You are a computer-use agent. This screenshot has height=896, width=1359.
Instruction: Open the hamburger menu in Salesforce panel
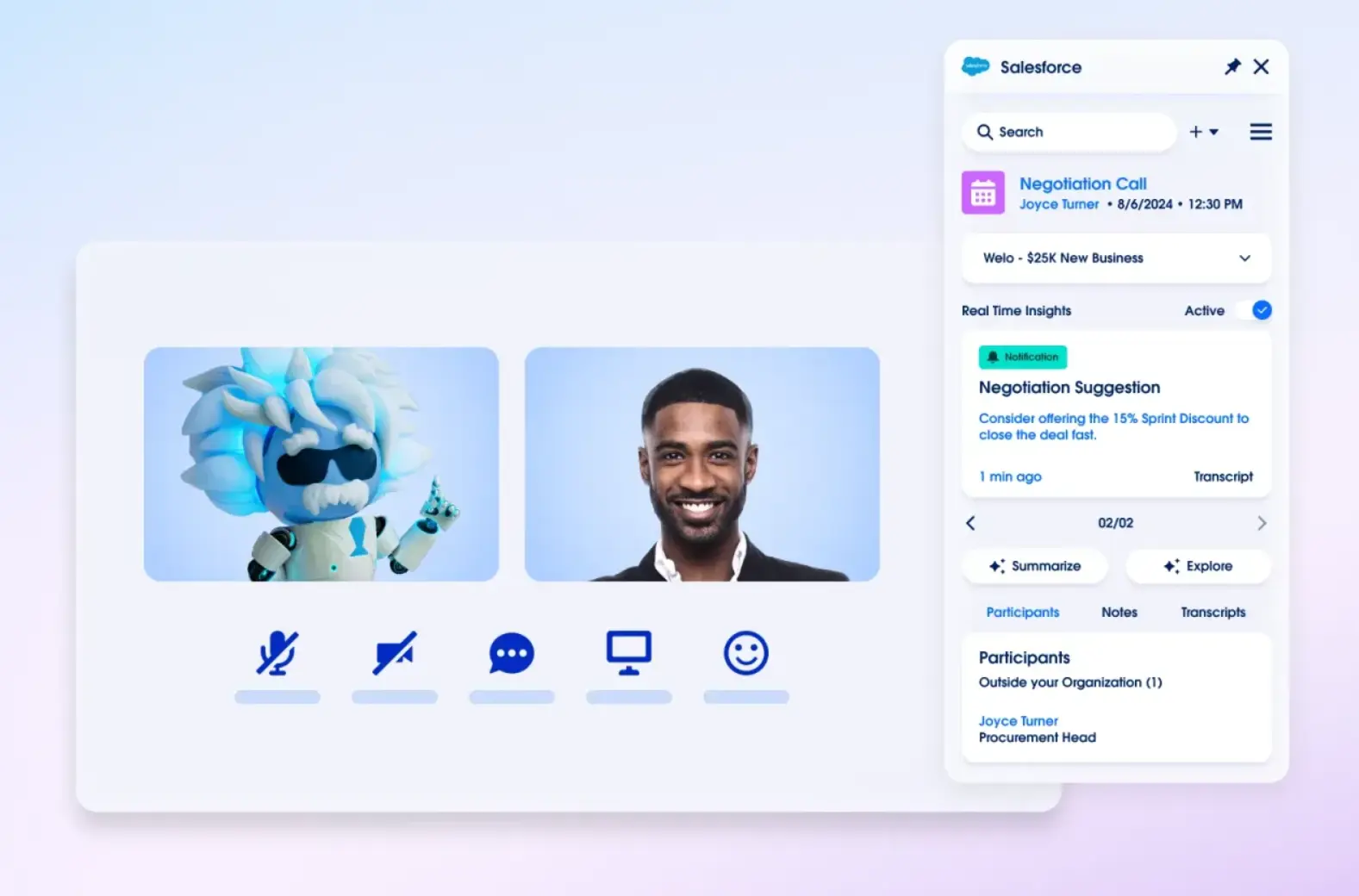[x=1261, y=132]
